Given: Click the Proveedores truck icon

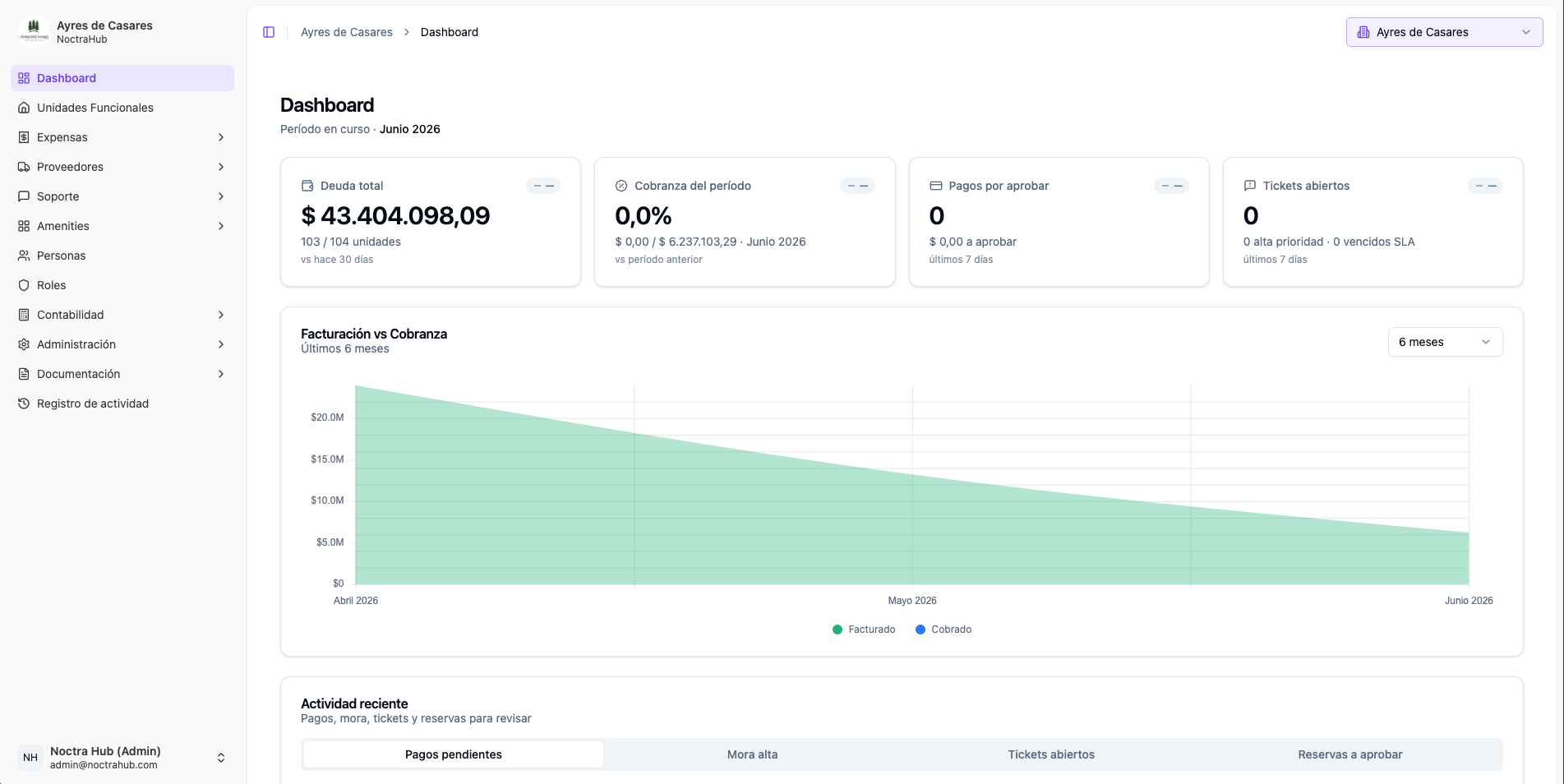Looking at the screenshot, I should pos(24,167).
